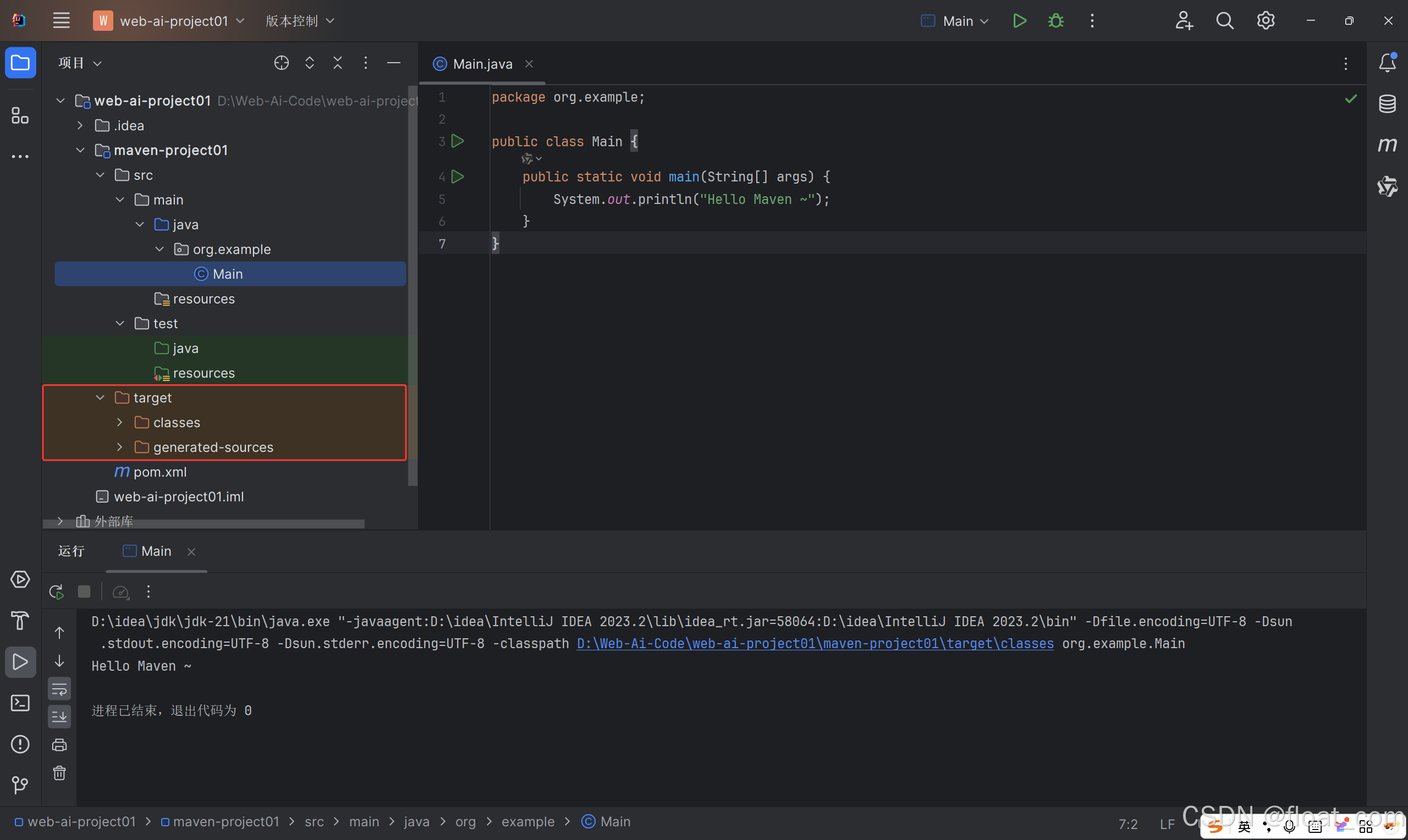Open the 版本控制 menu
1408x840 pixels.
(300, 21)
